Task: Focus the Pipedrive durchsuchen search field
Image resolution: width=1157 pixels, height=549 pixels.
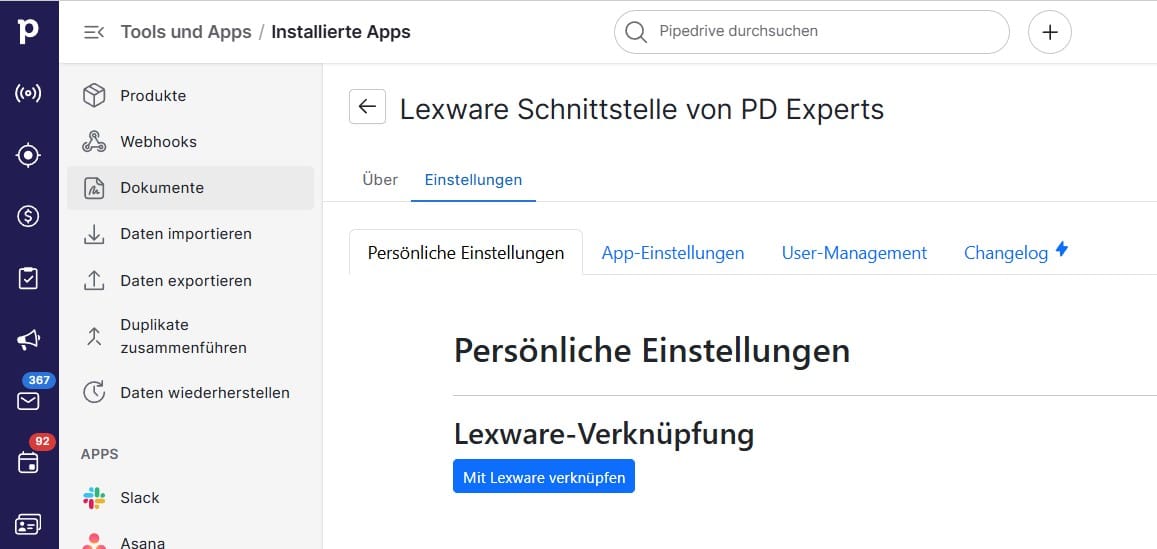Action: [812, 32]
